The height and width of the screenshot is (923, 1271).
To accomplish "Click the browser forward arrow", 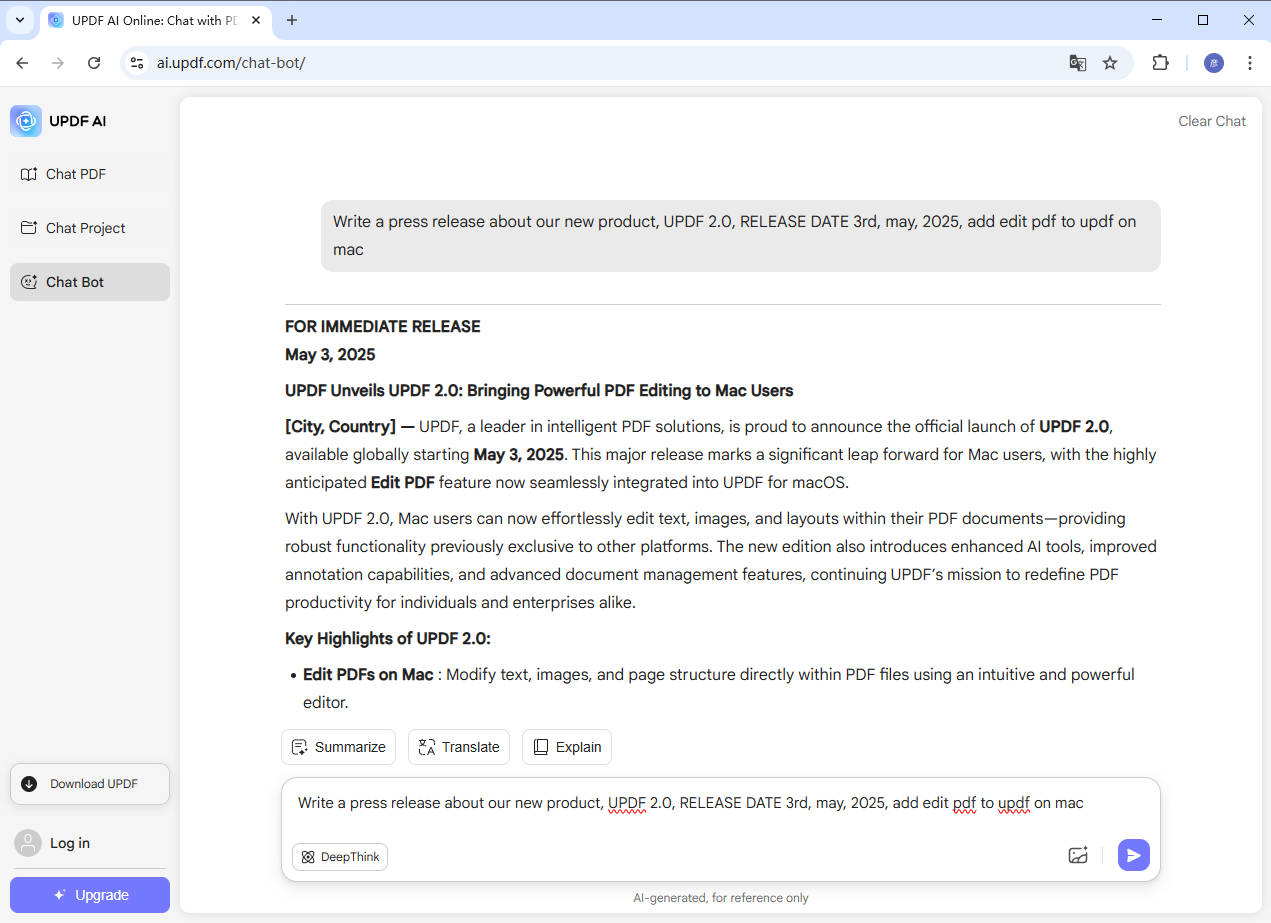I will 58,62.
